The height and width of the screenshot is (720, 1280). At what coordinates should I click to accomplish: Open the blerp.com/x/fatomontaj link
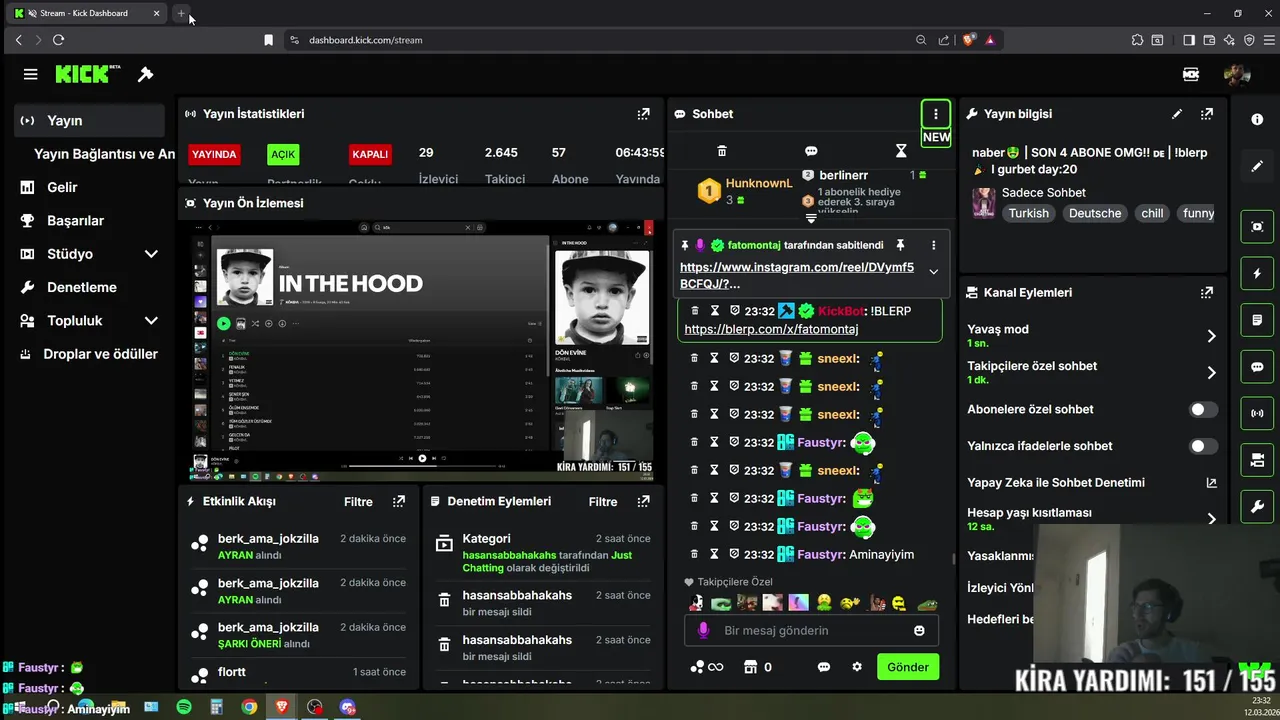tap(771, 329)
